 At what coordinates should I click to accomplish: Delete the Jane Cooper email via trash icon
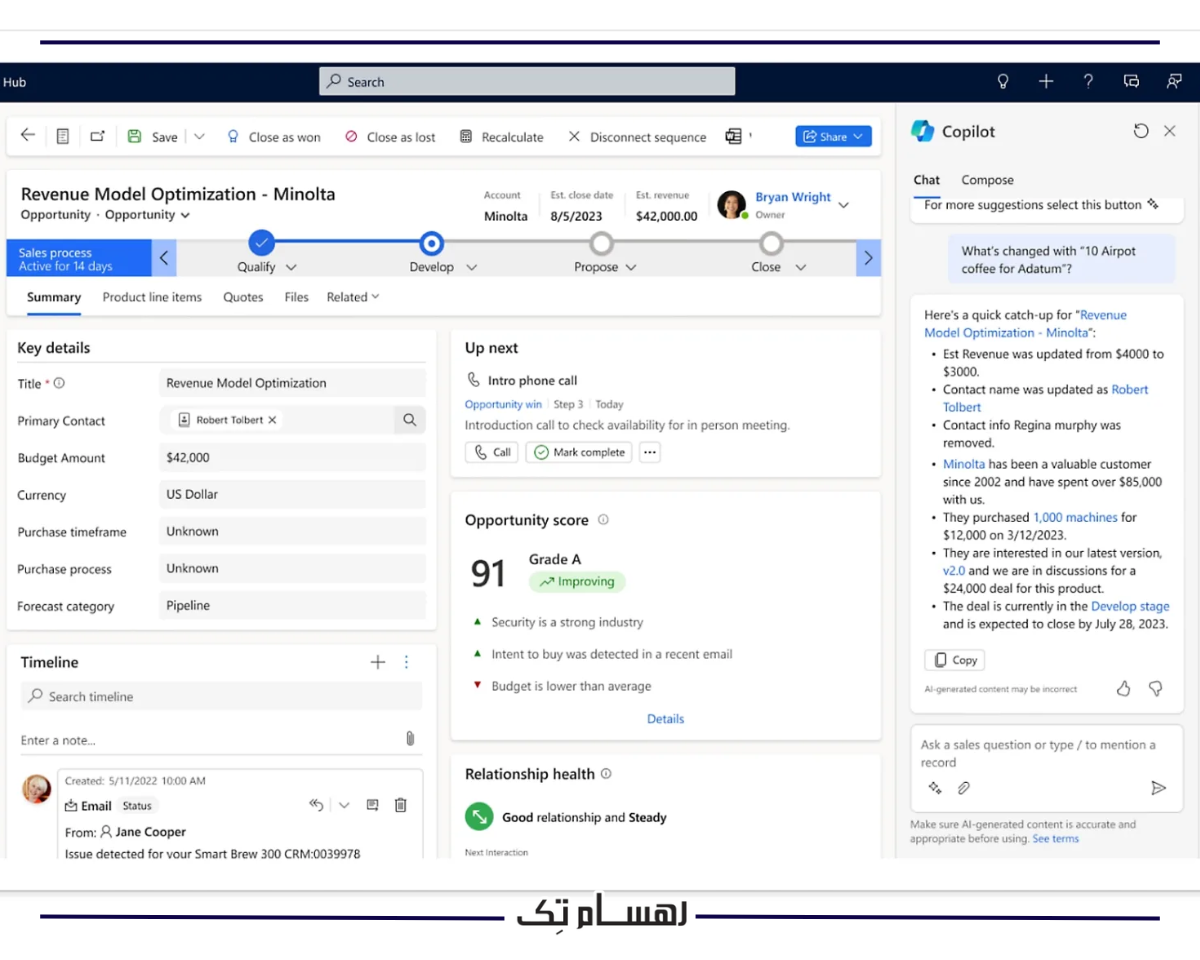400,805
